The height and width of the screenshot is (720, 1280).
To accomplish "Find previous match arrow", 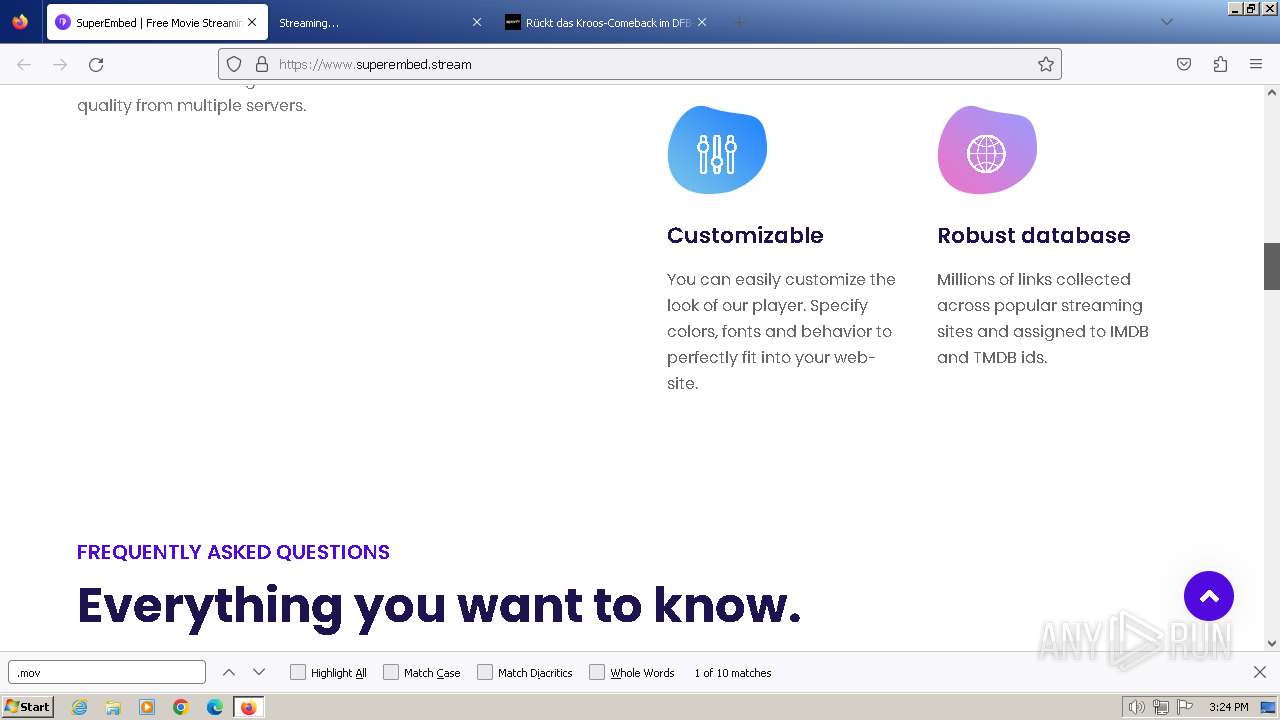I will 229,673.
